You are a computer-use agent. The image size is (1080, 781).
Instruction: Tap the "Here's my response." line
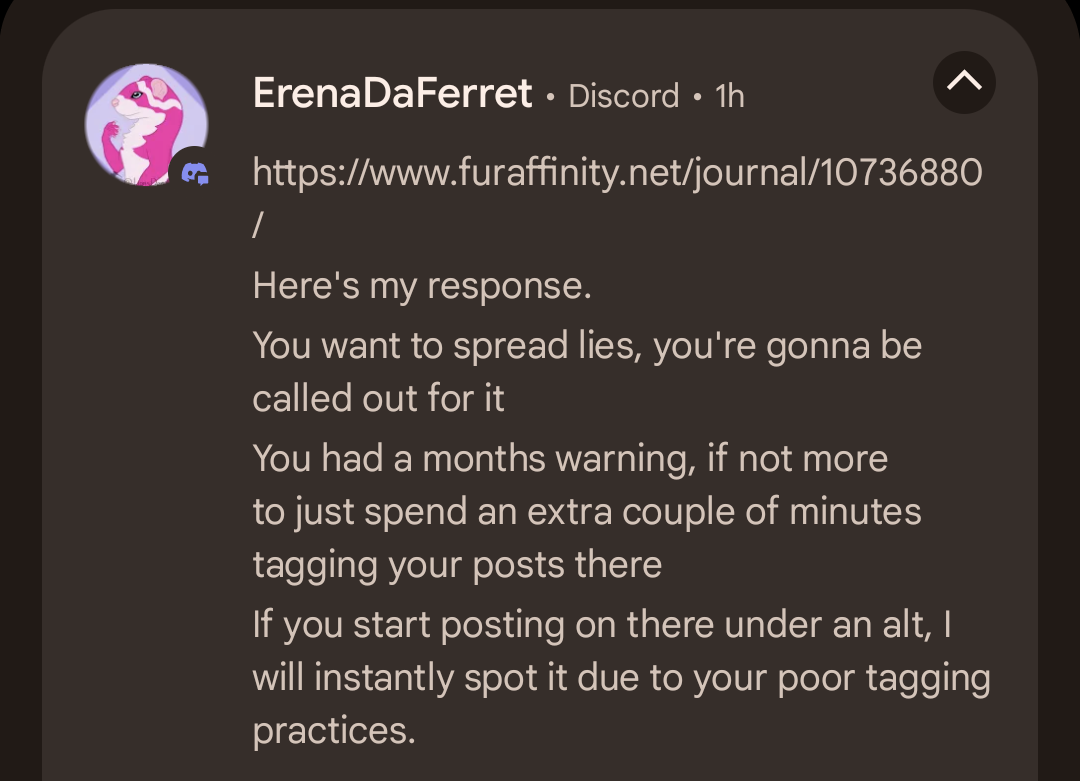click(422, 286)
